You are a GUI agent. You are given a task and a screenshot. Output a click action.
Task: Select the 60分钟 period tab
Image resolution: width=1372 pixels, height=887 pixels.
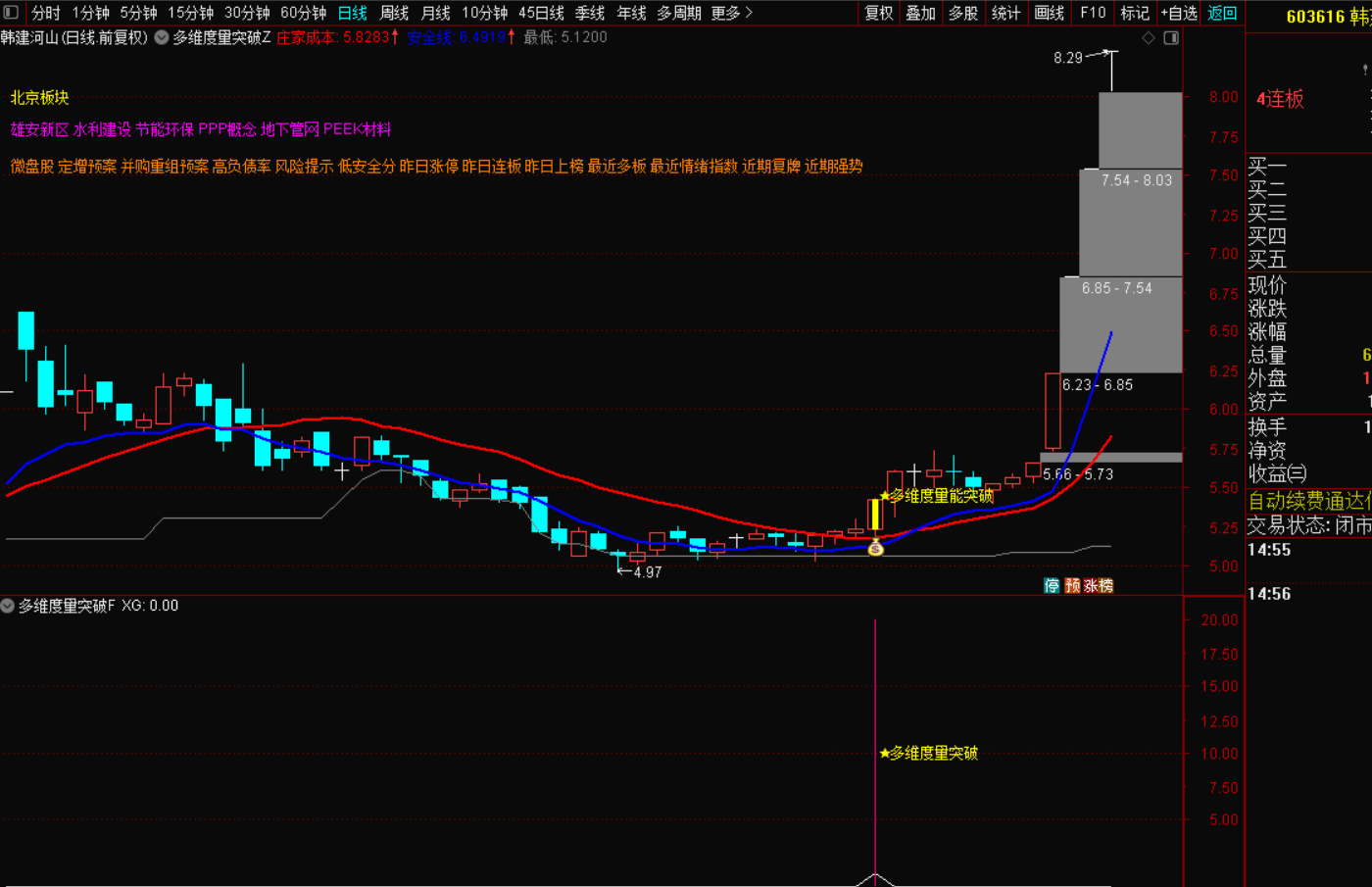pyautogui.click(x=303, y=13)
